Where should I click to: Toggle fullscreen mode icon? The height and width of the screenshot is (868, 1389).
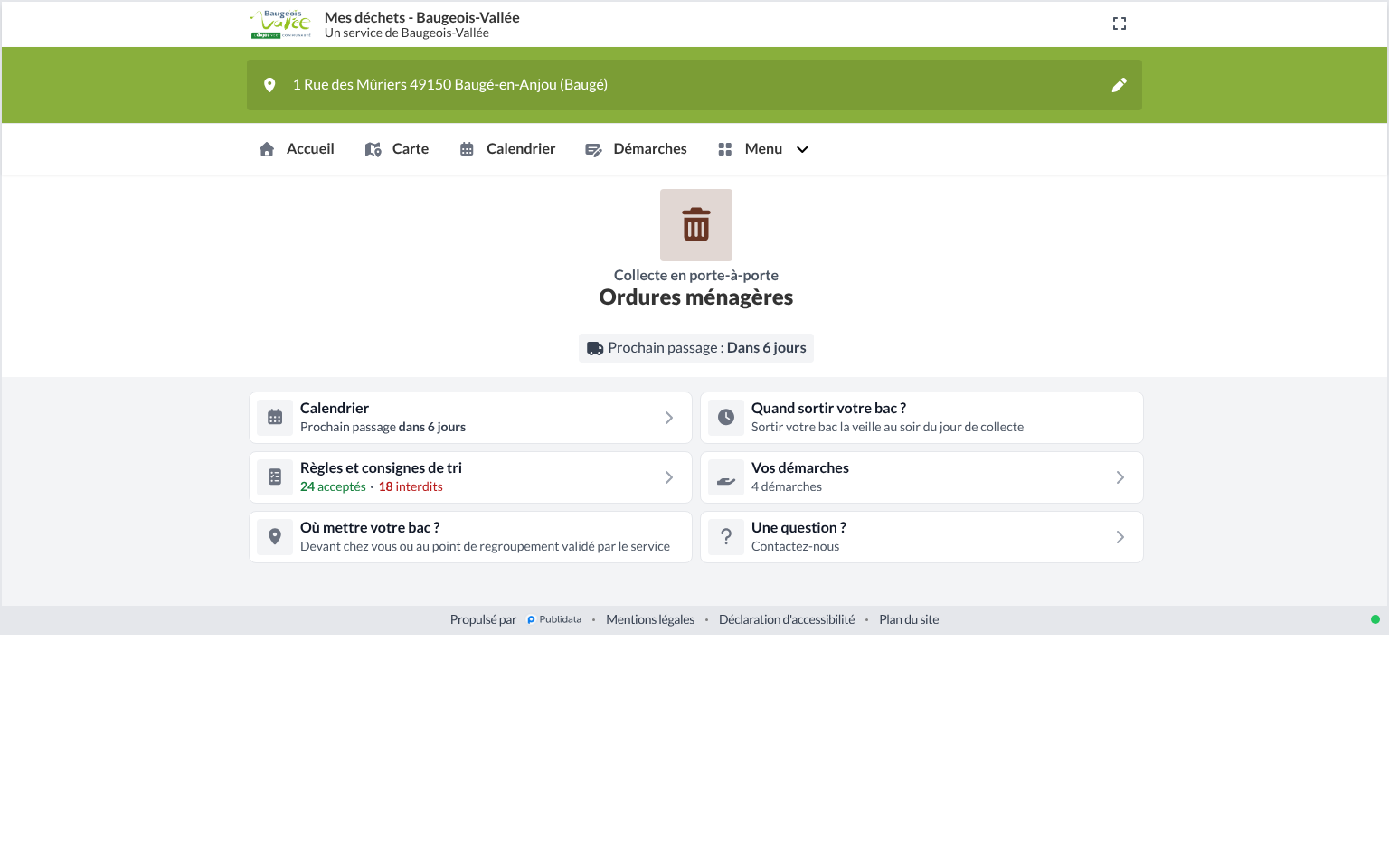(1120, 24)
